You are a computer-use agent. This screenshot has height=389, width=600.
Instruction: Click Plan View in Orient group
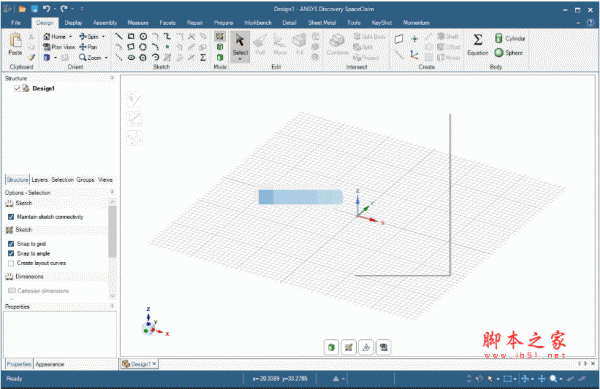coord(59,47)
